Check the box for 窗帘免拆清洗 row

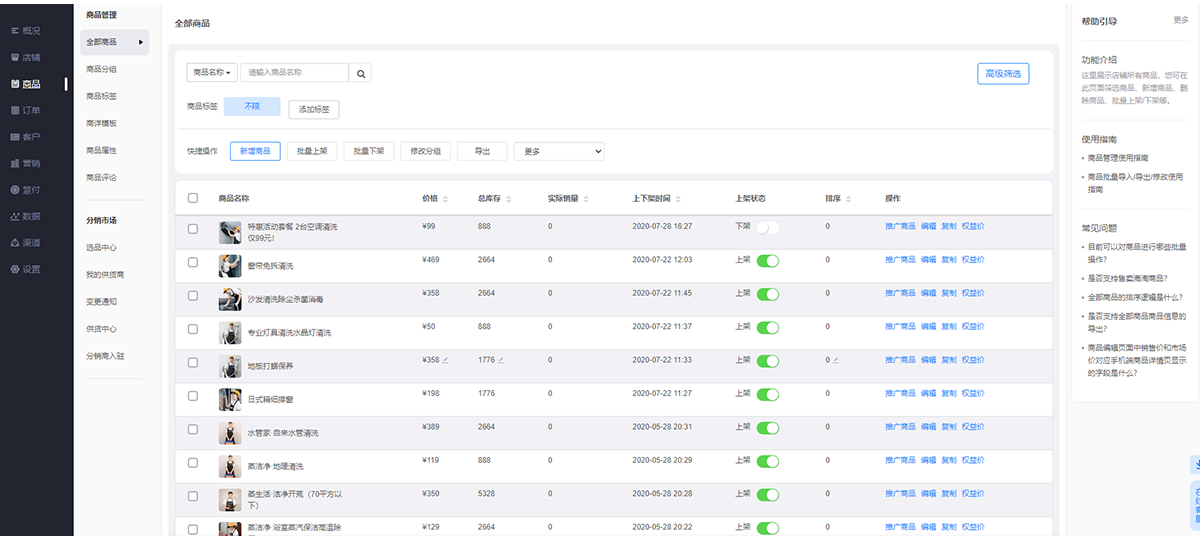click(193, 262)
